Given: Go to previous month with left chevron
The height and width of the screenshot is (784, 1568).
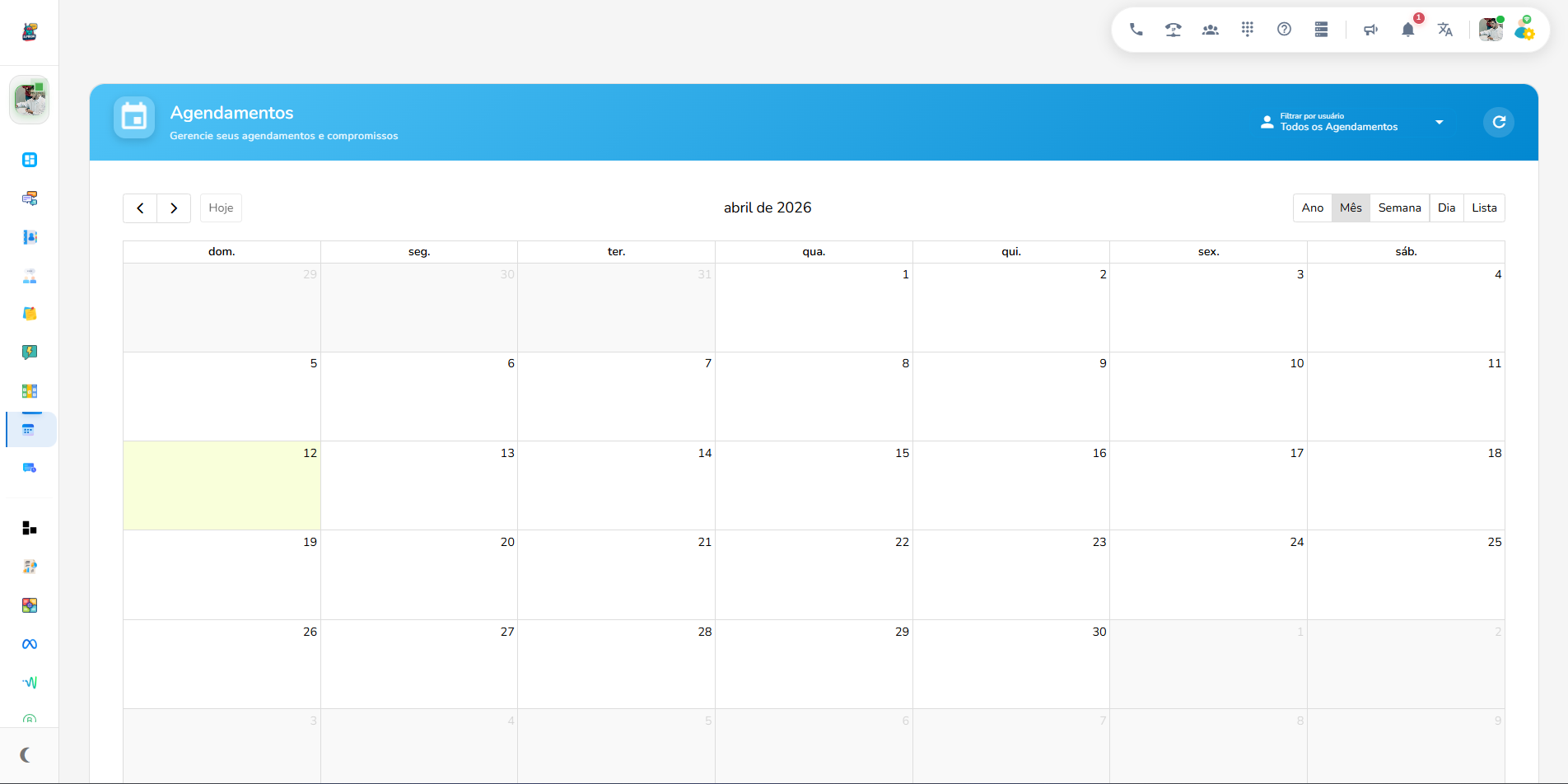Looking at the screenshot, I should 140,208.
